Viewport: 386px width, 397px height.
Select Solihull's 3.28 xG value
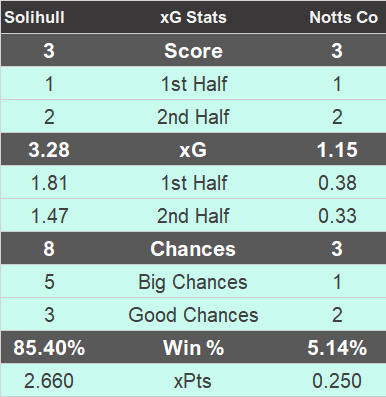(49, 150)
